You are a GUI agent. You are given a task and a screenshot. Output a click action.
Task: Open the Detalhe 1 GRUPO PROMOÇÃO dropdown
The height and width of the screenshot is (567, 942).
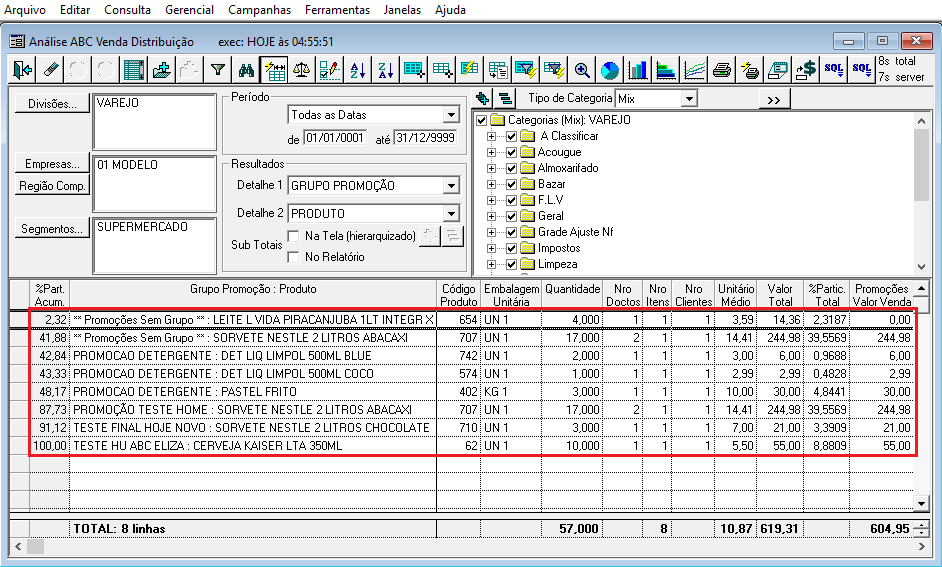(x=451, y=186)
